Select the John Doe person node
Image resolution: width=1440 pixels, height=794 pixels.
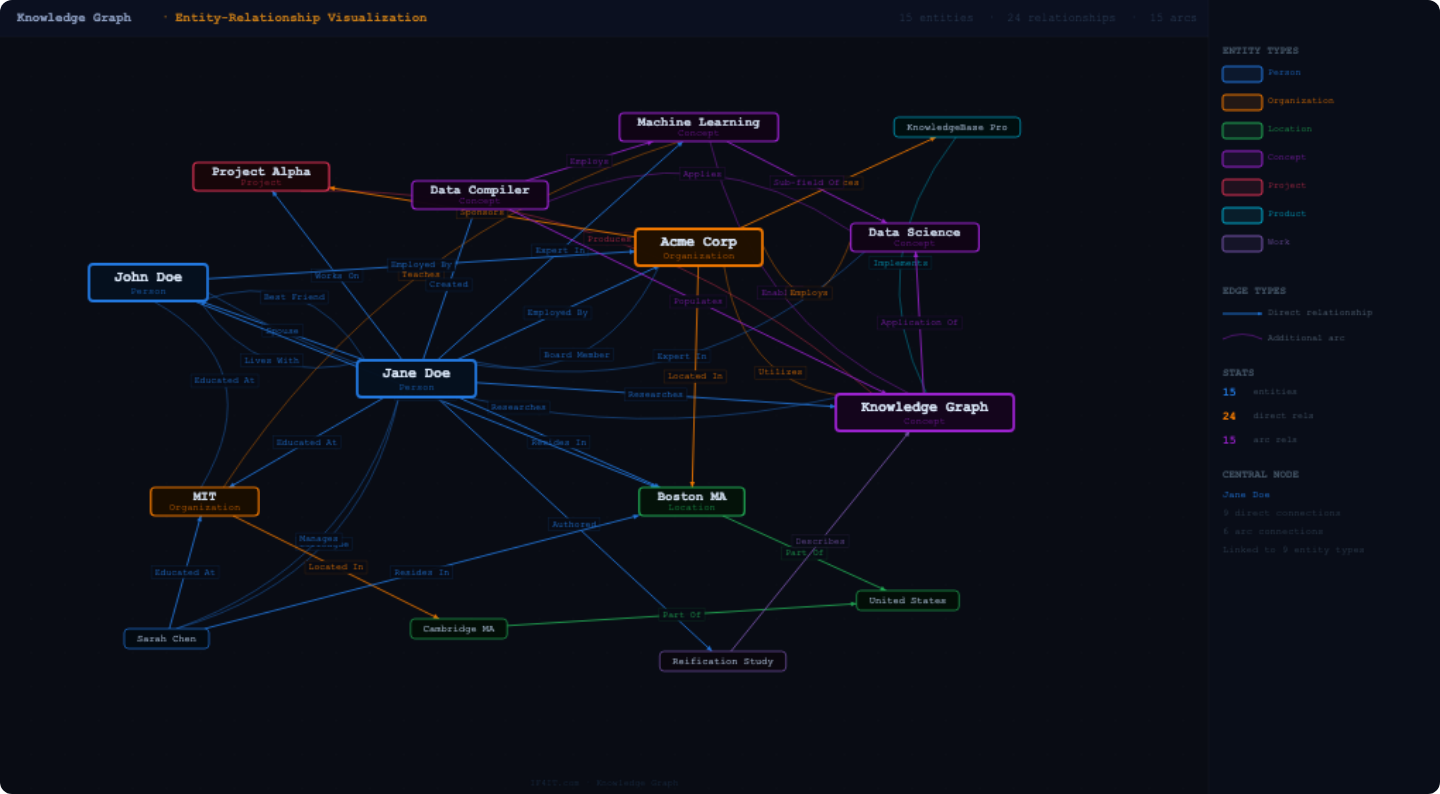[x=148, y=282]
